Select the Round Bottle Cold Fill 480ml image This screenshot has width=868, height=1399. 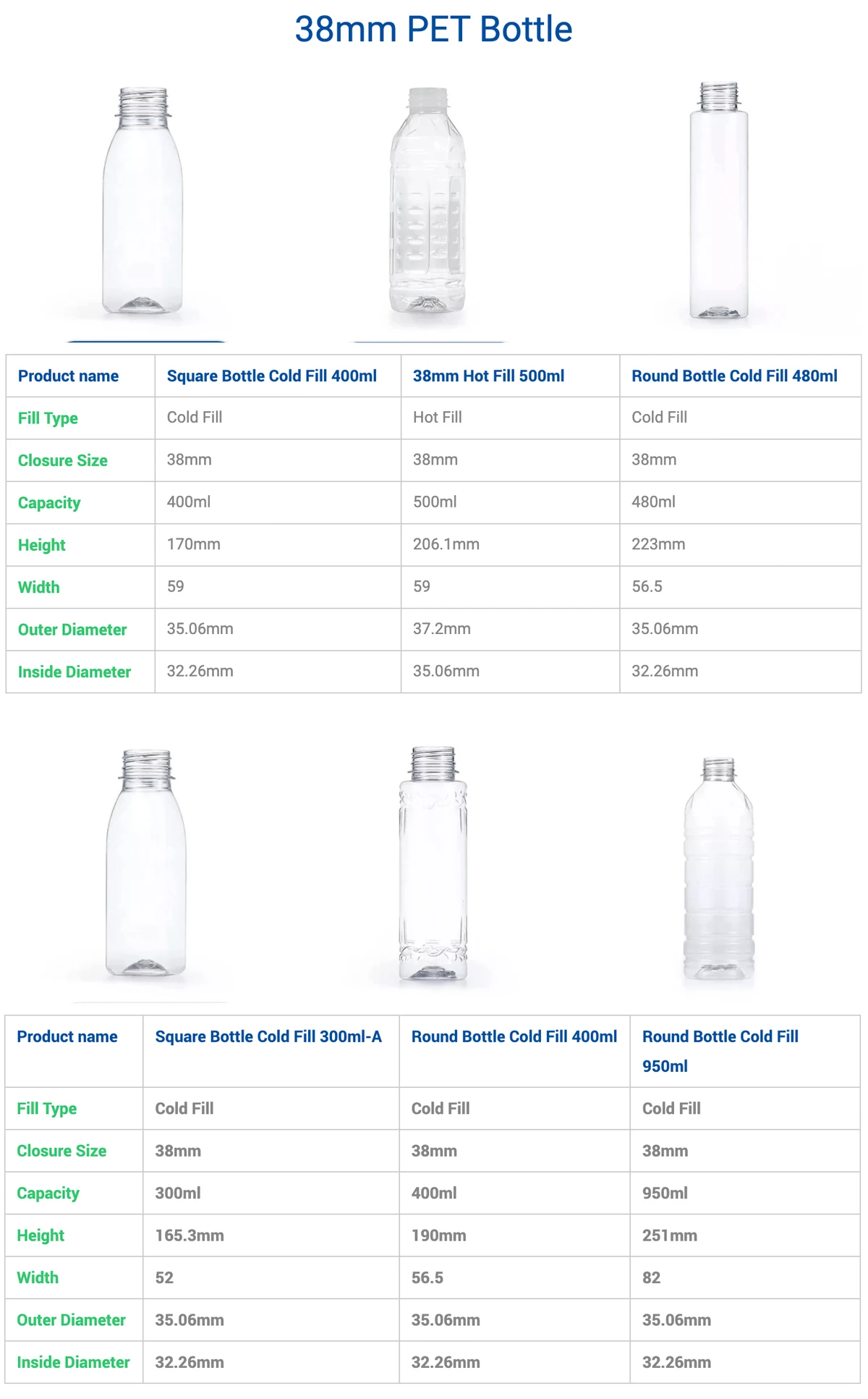coord(718,200)
